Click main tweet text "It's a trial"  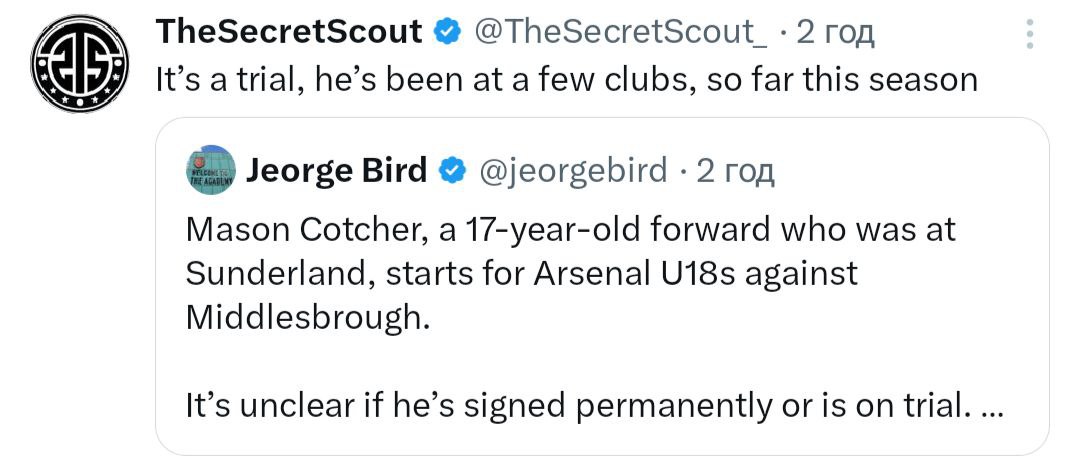tap(227, 80)
